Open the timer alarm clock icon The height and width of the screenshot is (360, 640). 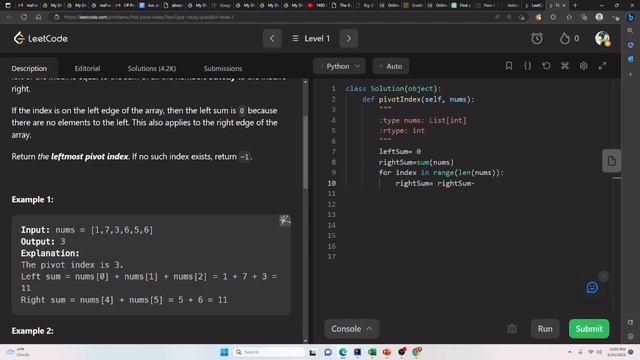[537, 38]
